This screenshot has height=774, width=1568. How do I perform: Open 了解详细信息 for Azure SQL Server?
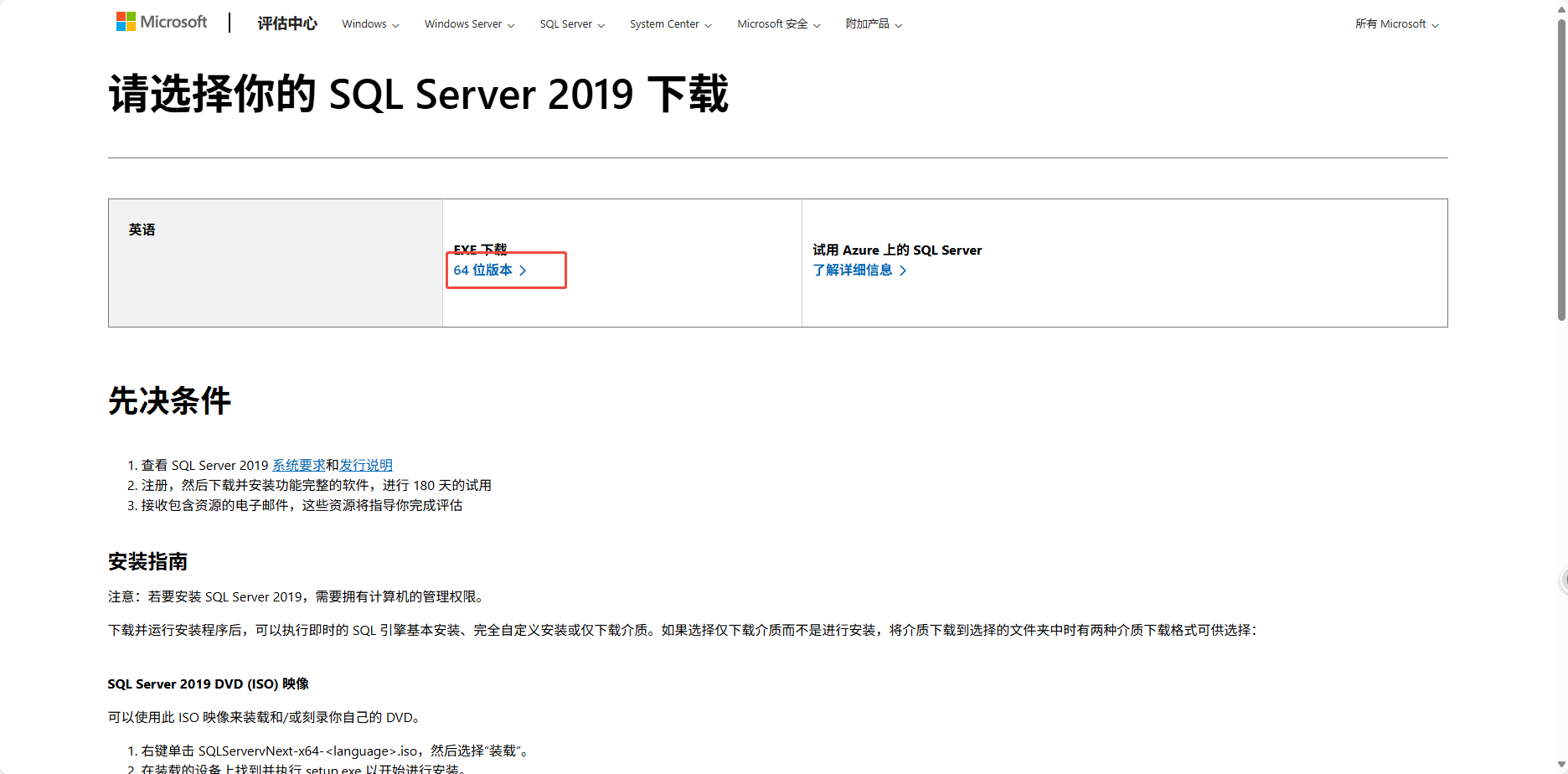click(x=853, y=270)
